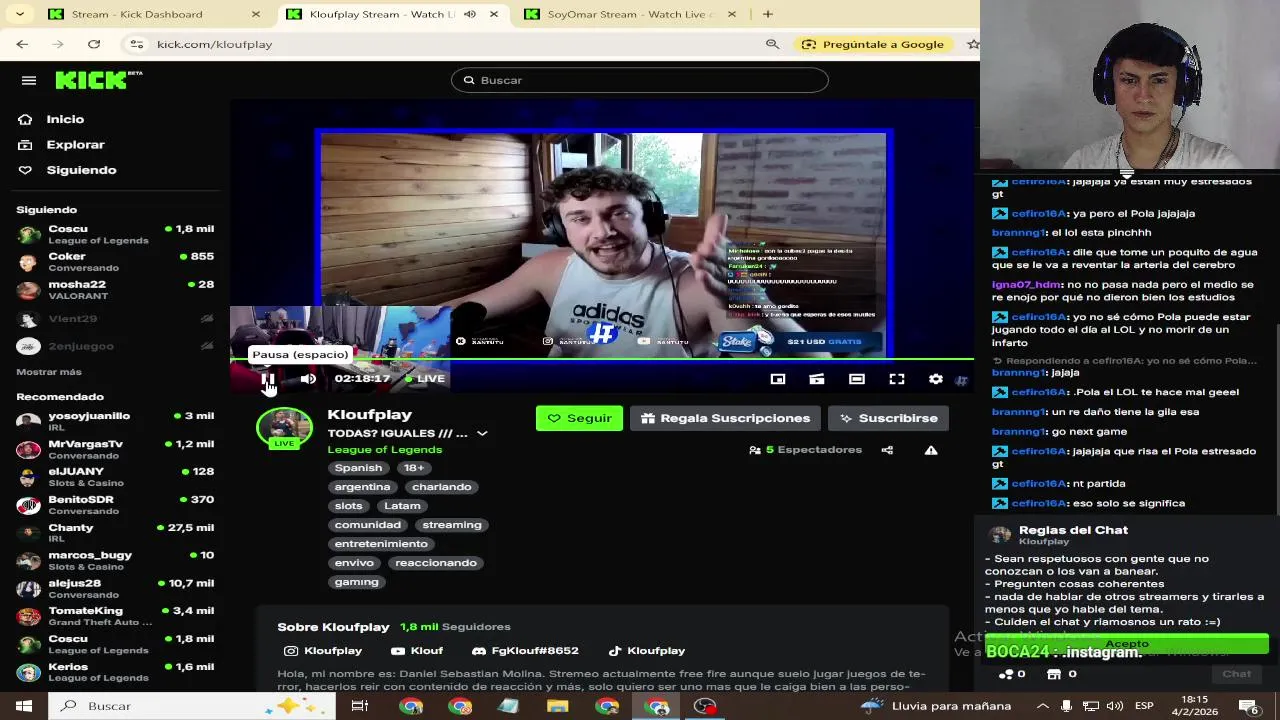Image resolution: width=1280 pixels, height=720 pixels.
Task: Open alejus28 recommended channel
Action: 116,588
